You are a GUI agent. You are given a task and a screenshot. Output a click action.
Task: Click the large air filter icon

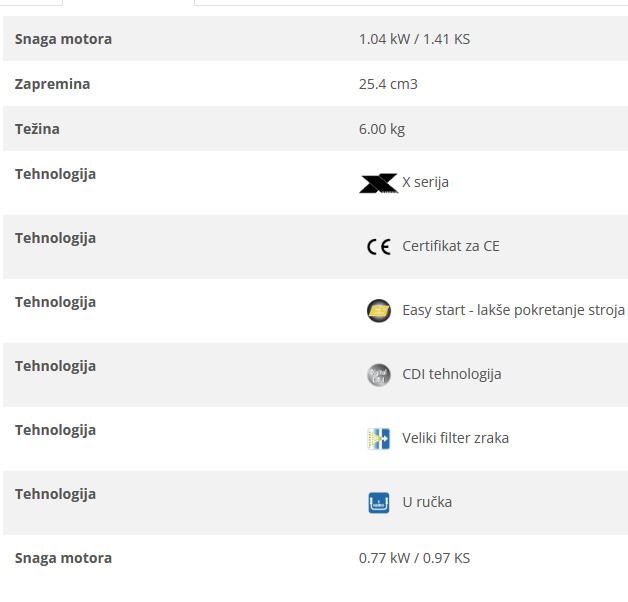pyautogui.click(x=378, y=438)
